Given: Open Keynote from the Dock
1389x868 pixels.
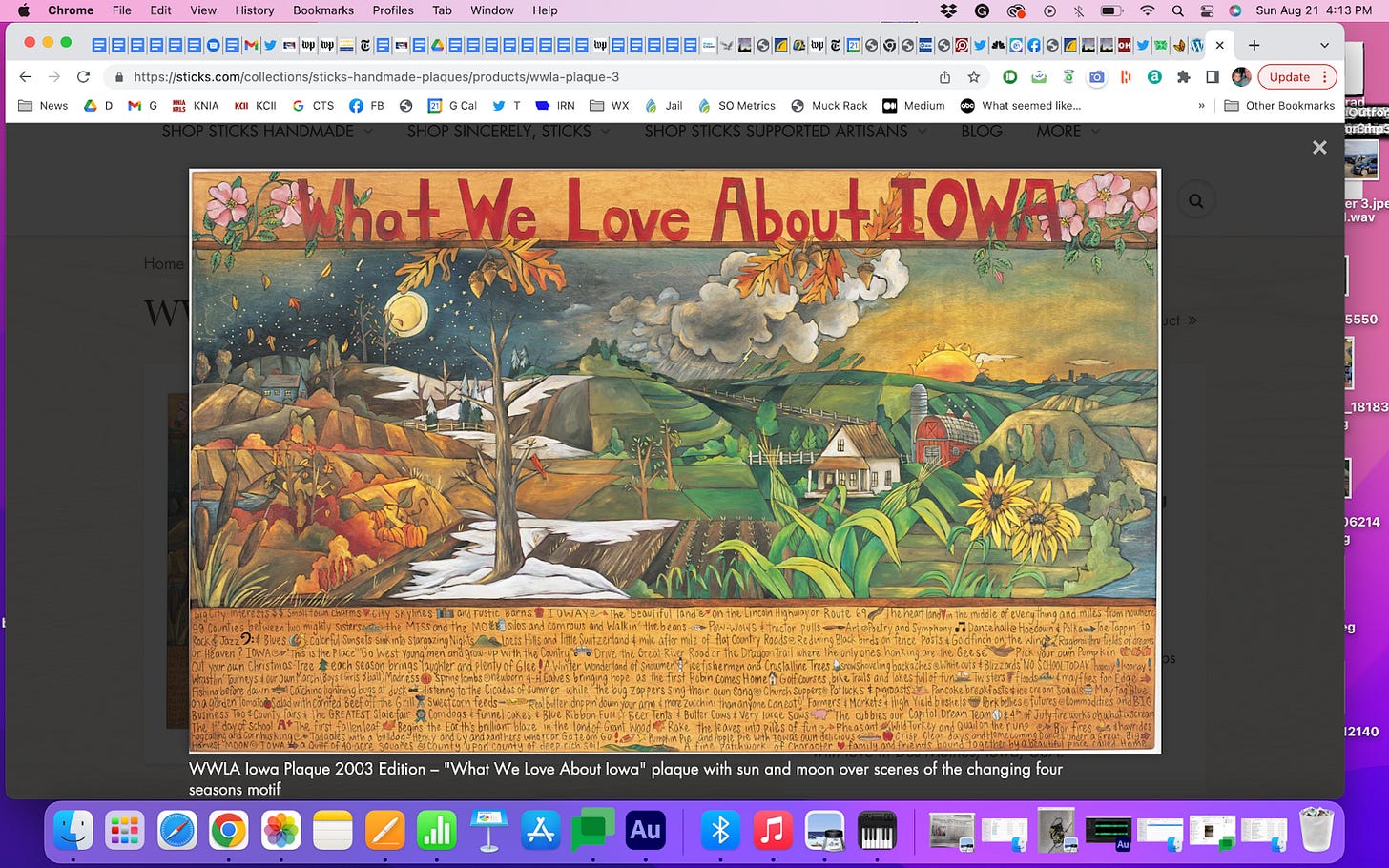Looking at the screenshot, I should [488, 831].
